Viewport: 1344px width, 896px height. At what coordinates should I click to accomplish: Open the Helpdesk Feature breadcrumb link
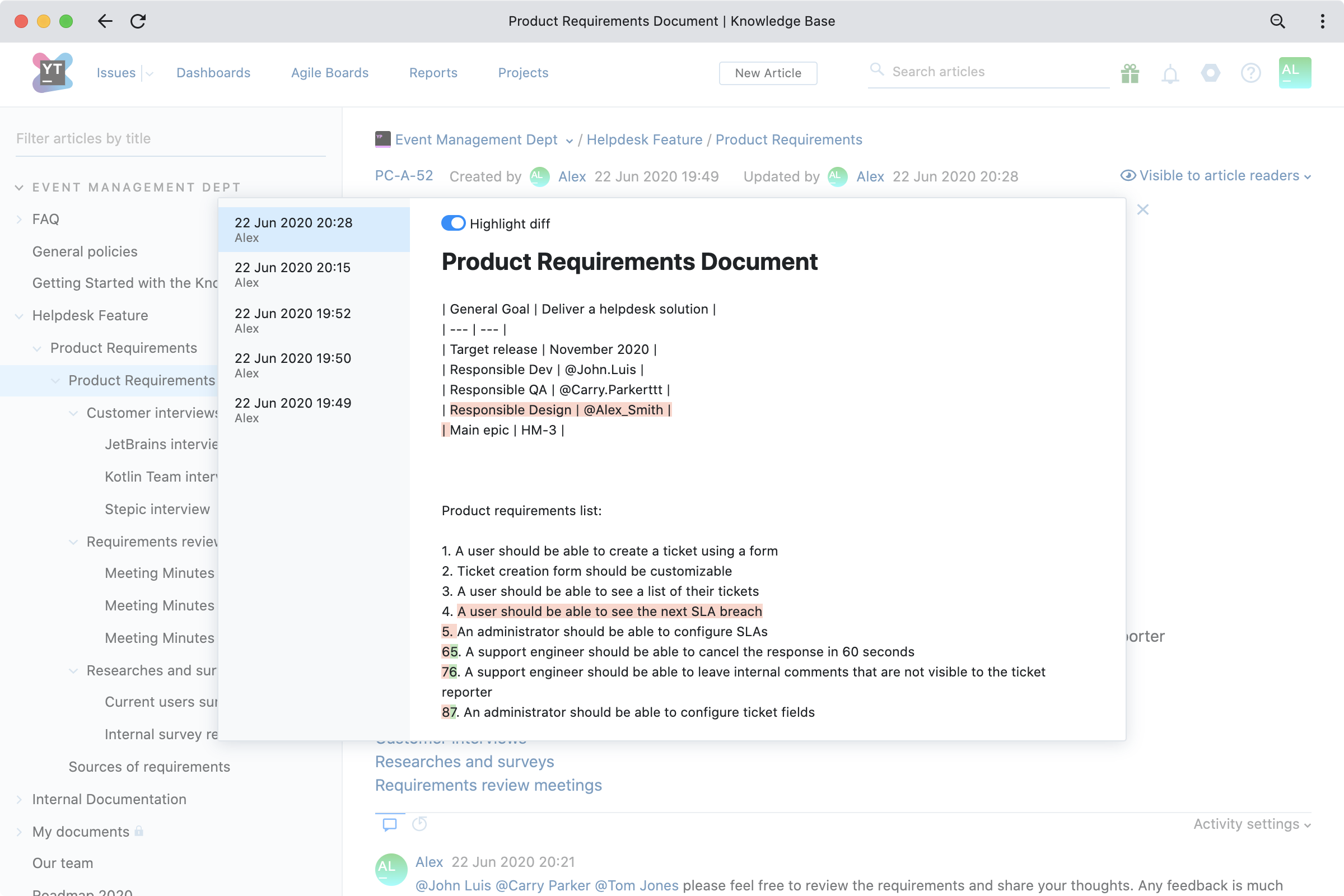pyautogui.click(x=645, y=139)
